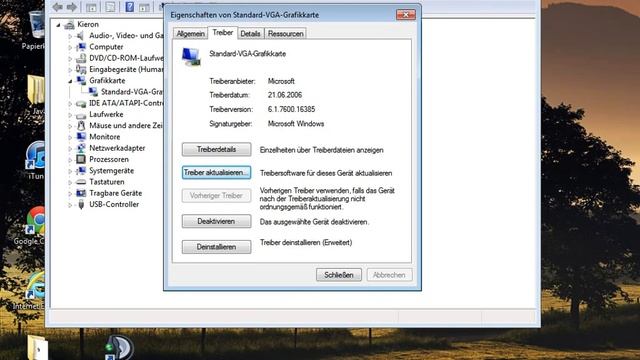Select the Google Chrome desktop icon
Screen dimensions: 640x360
36,221
